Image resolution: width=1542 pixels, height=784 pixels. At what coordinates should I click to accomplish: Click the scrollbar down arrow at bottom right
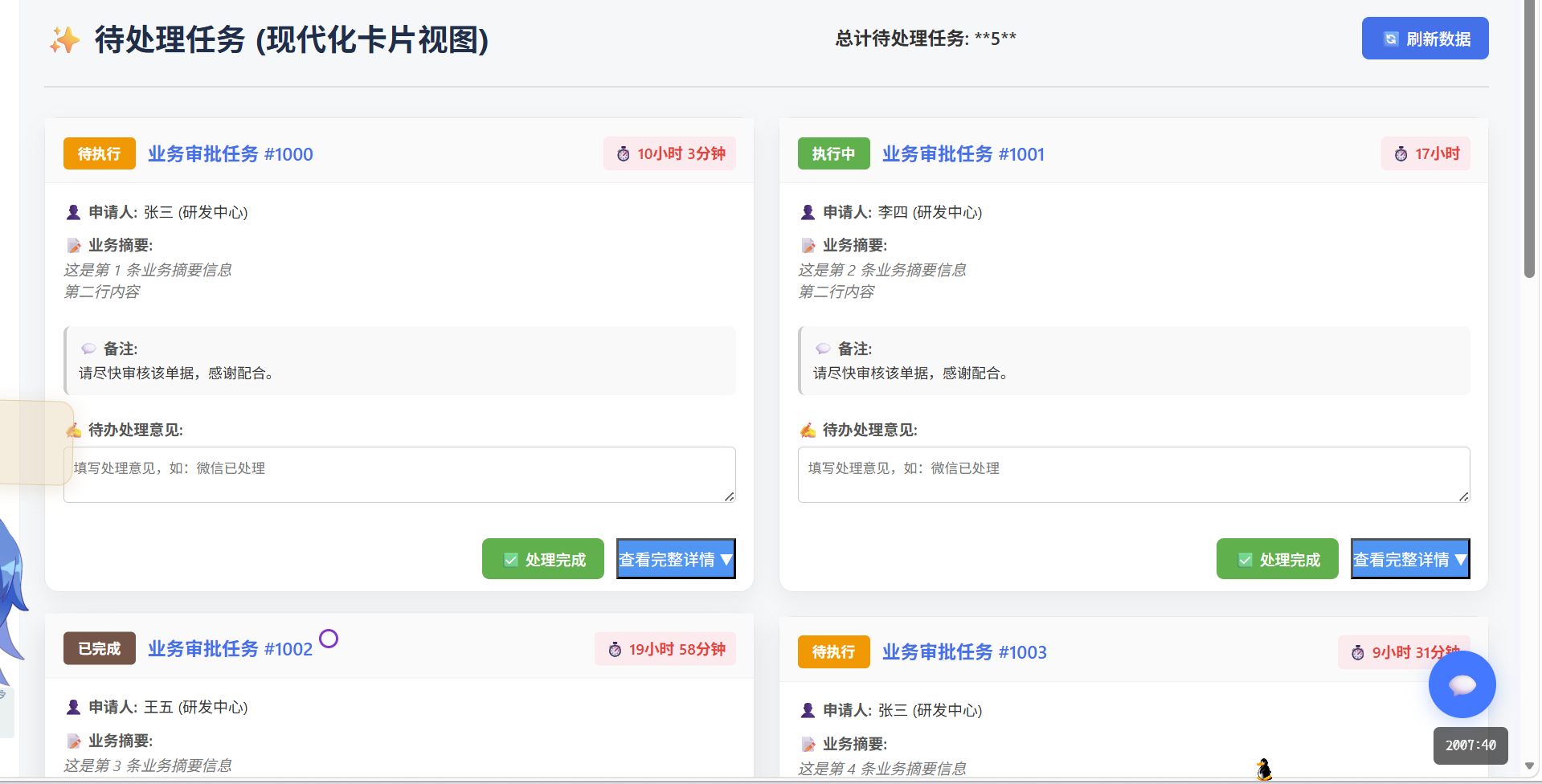click(1530, 766)
